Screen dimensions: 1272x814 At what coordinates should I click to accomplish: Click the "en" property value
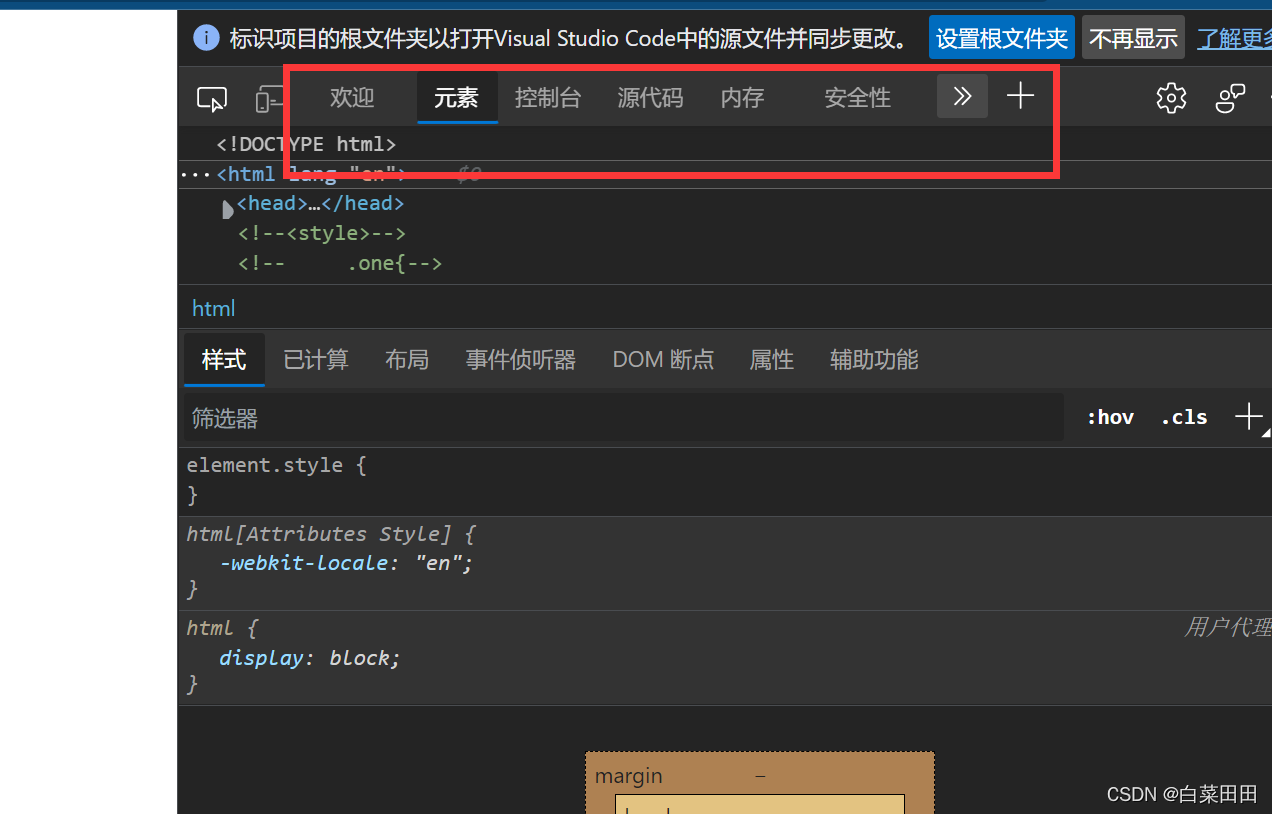[x=439, y=563]
